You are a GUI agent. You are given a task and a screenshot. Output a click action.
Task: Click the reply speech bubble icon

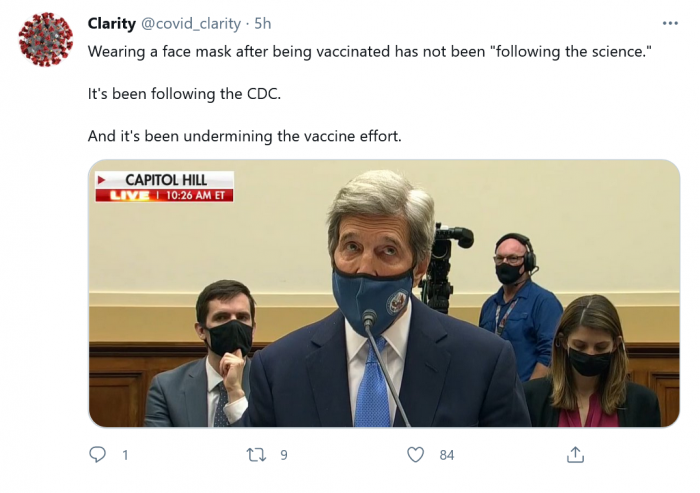pos(98,455)
